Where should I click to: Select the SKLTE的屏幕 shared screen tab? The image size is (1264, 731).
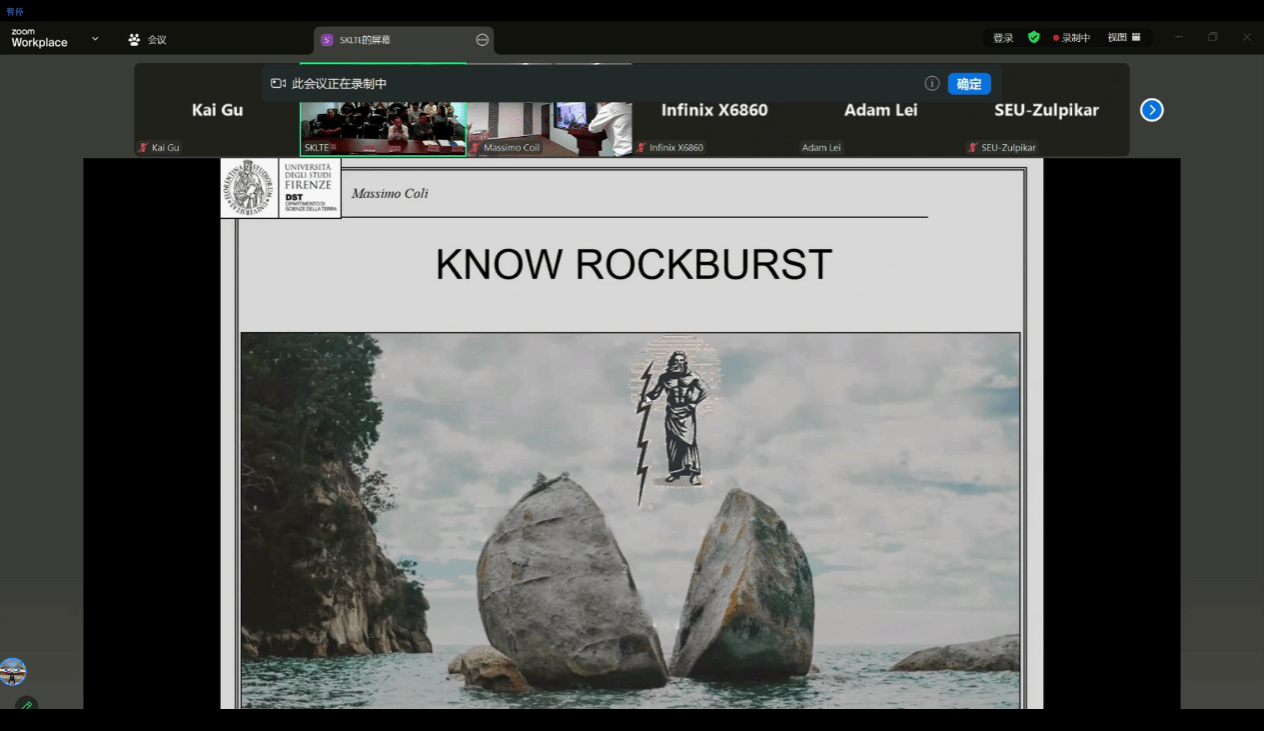coord(364,40)
